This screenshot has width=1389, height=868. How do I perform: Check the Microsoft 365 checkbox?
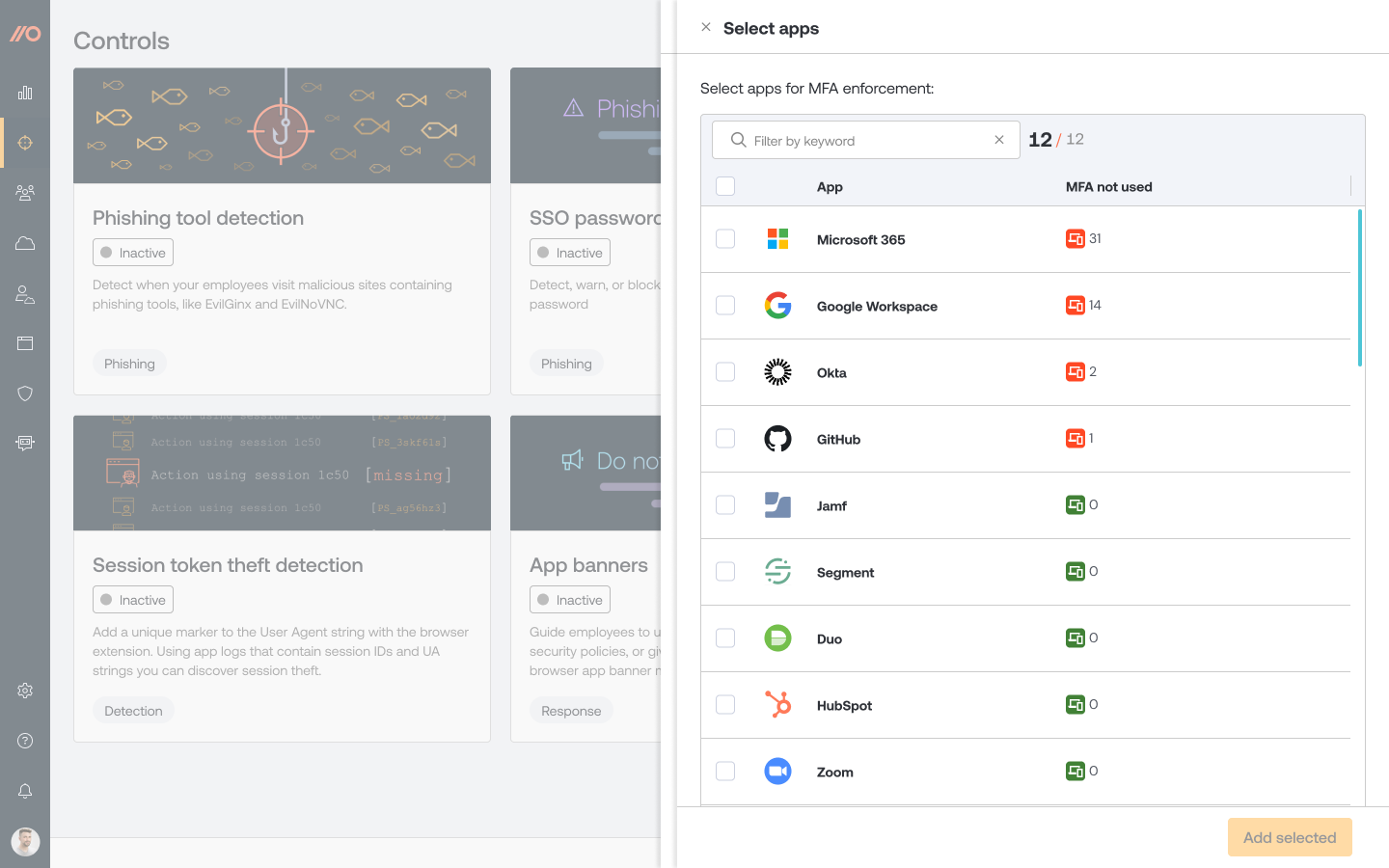click(725, 239)
